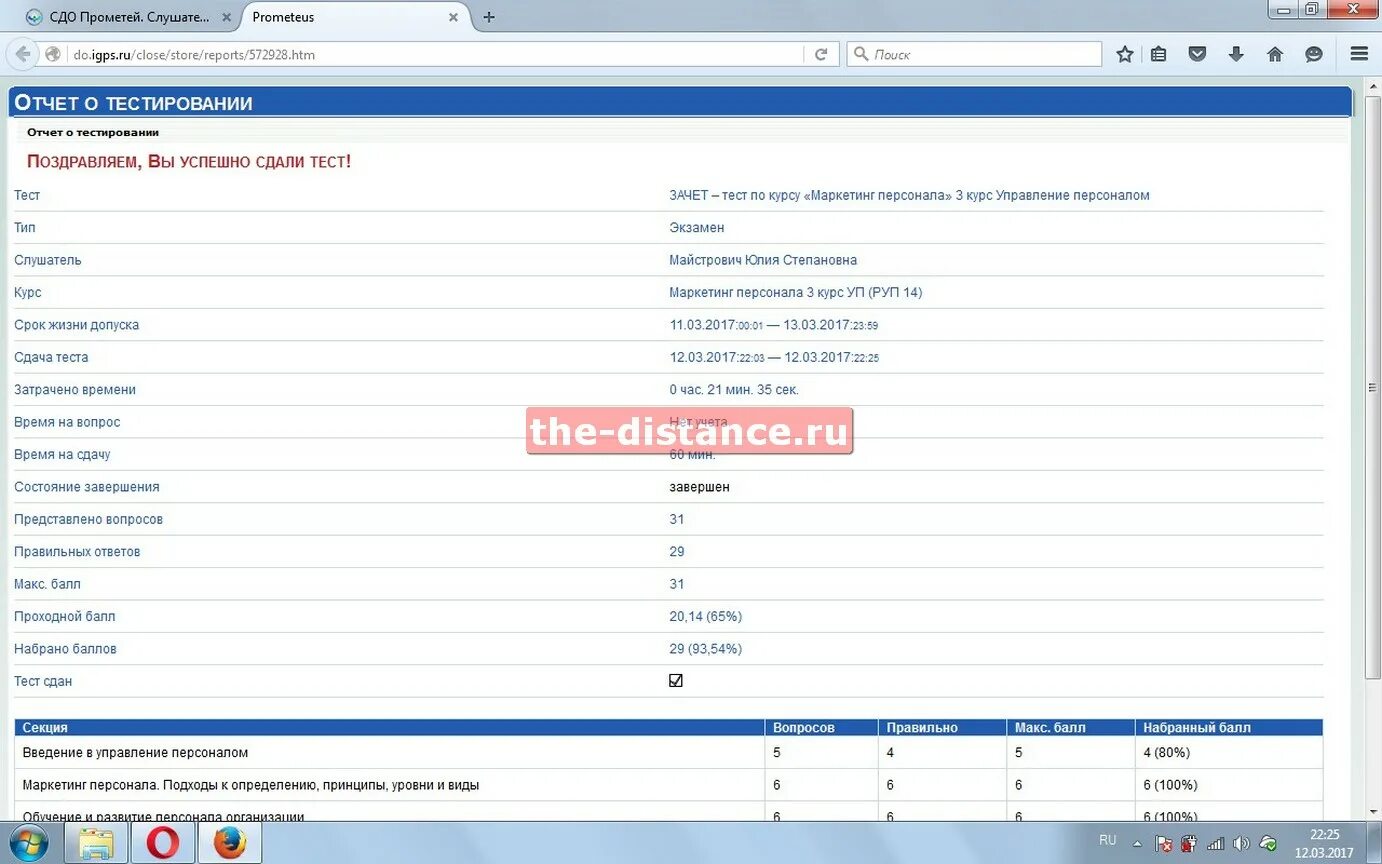
Task: Click the scored points 29 (93,54%)
Action: pos(706,649)
